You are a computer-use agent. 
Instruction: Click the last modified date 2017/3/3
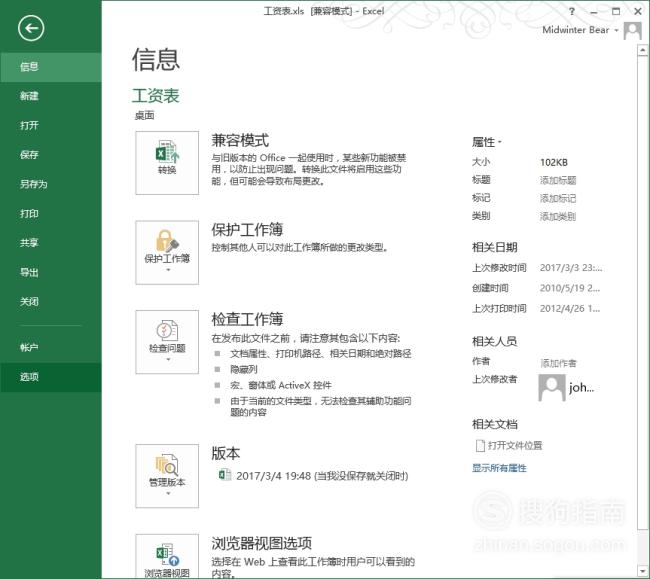[571, 268]
